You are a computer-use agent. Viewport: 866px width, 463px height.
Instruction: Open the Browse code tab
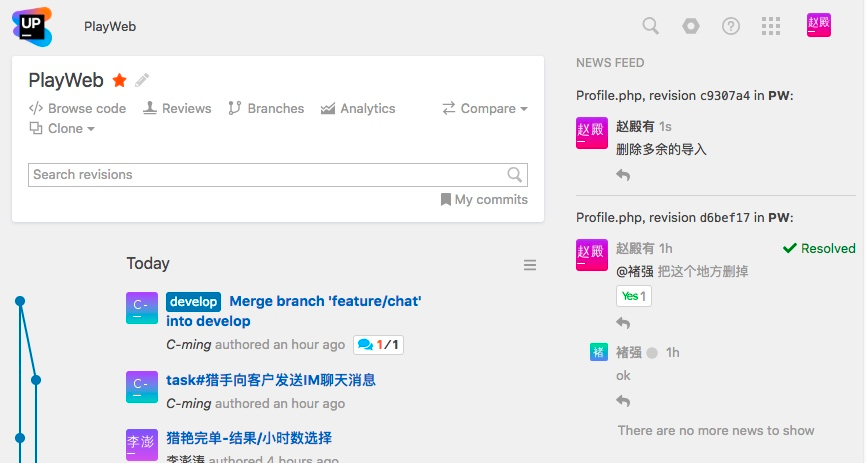tap(78, 108)
